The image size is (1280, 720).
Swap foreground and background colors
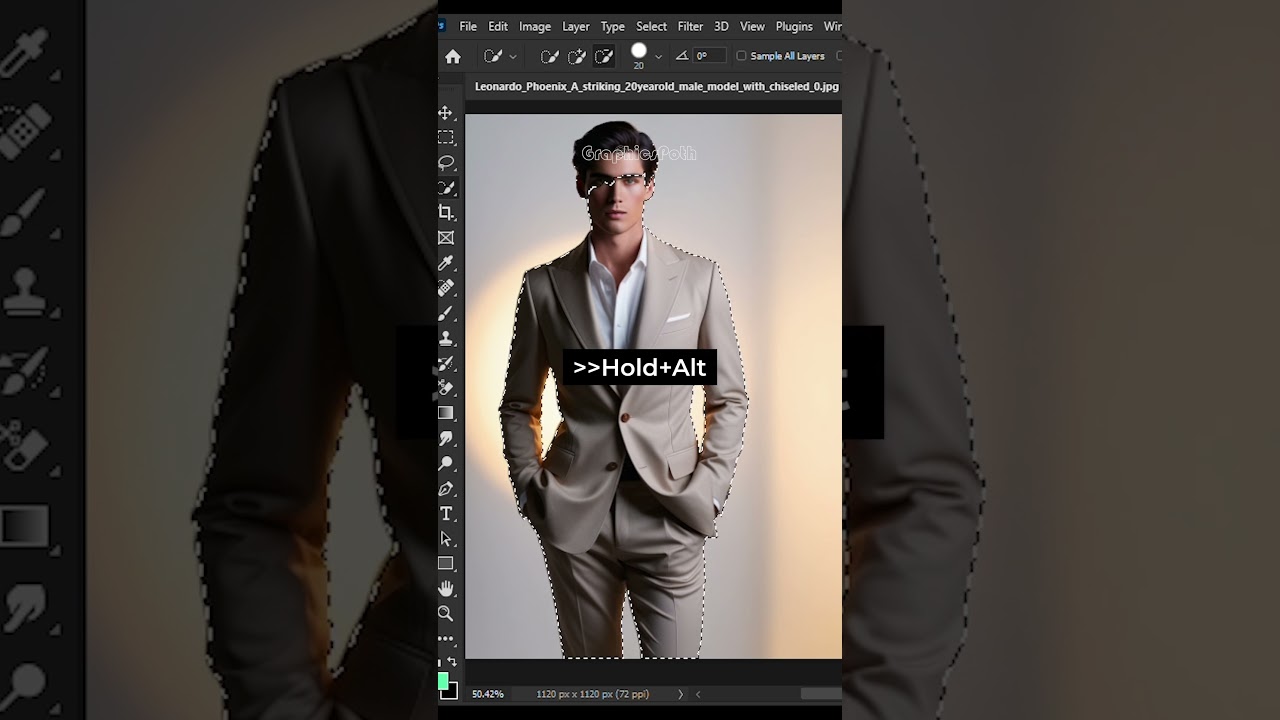click(x=452, y=662)
